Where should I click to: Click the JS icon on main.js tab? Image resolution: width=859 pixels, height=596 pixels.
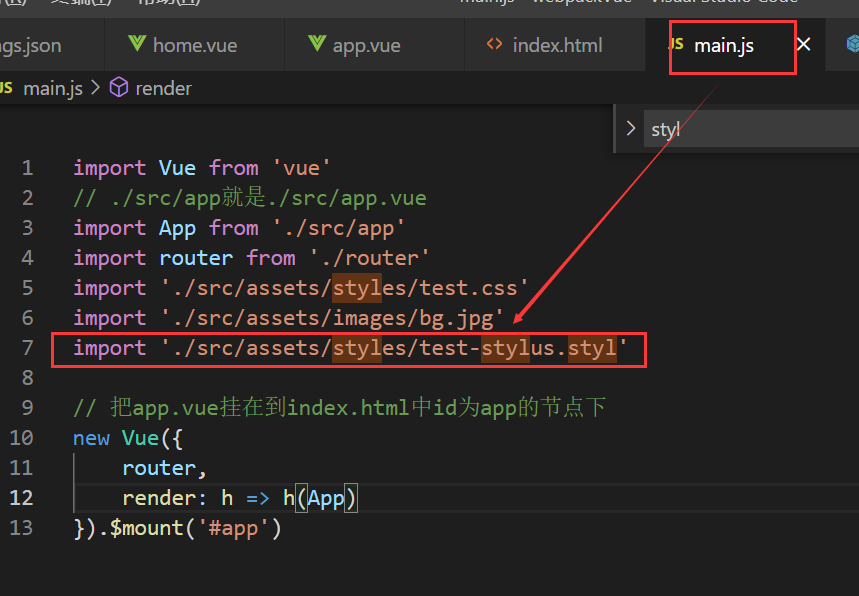[x=676, y=44]
